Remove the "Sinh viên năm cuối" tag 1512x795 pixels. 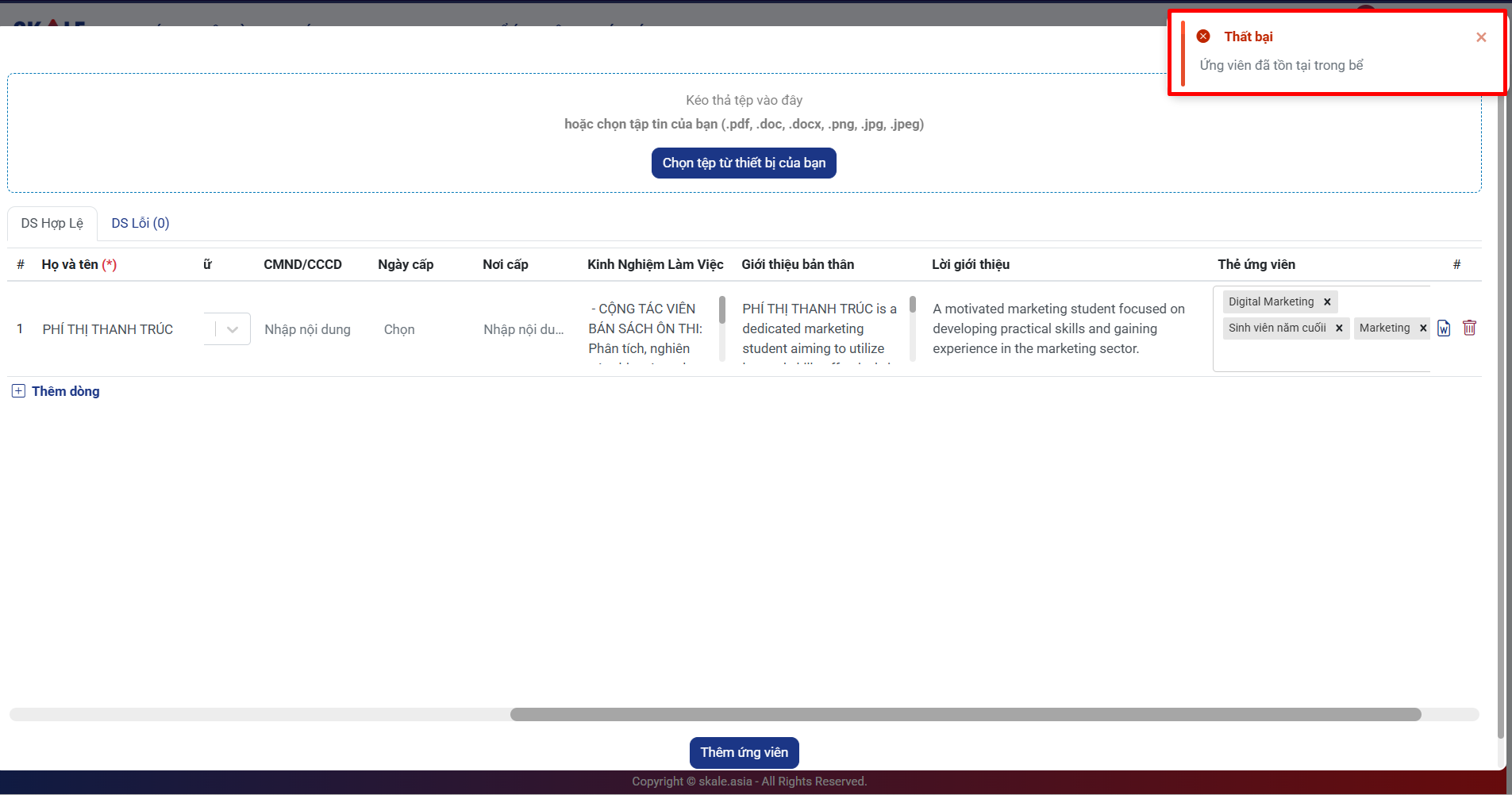point(1339,328)
